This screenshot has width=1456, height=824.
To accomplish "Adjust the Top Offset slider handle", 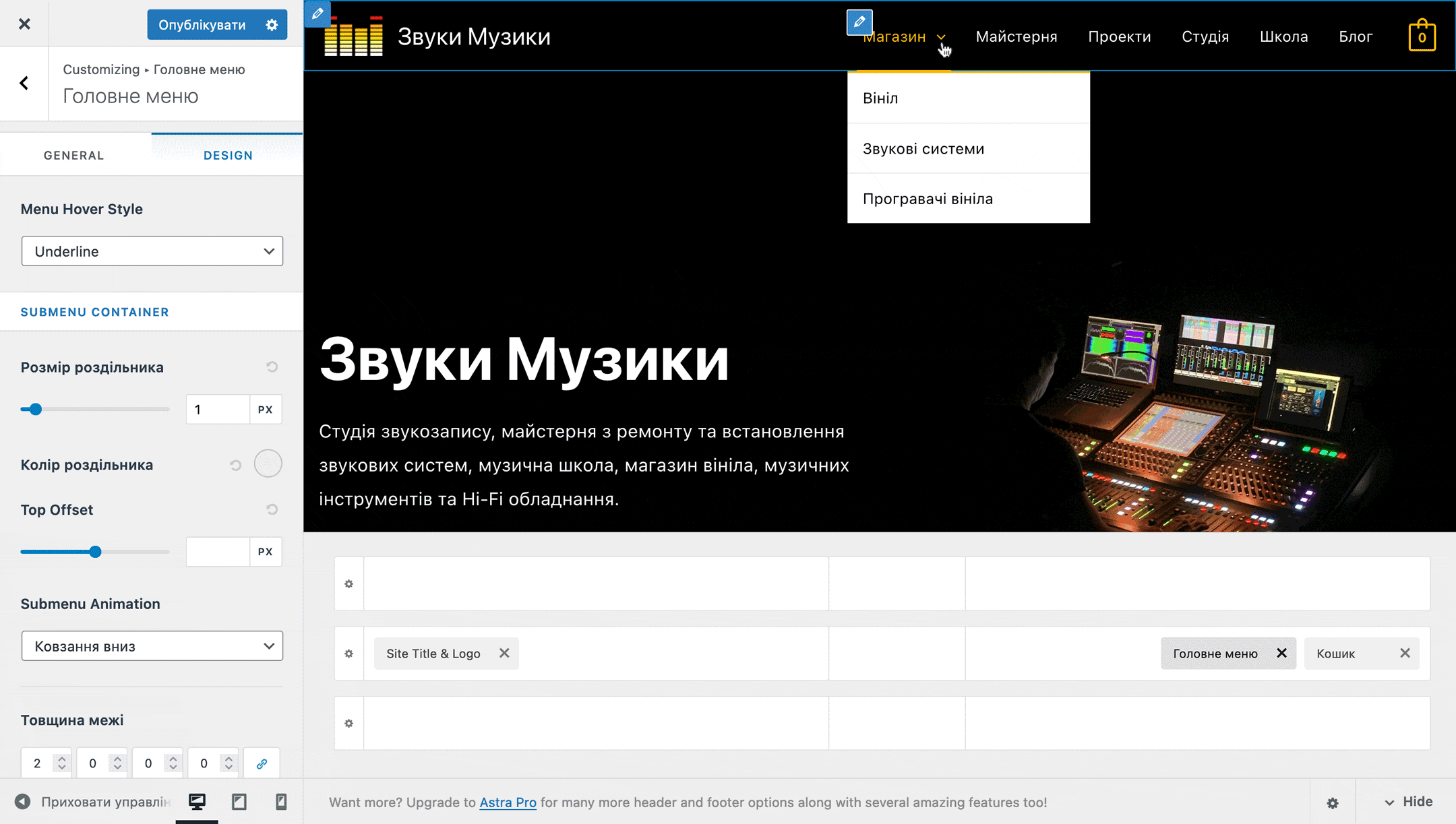I will click(x=95, y=552).
